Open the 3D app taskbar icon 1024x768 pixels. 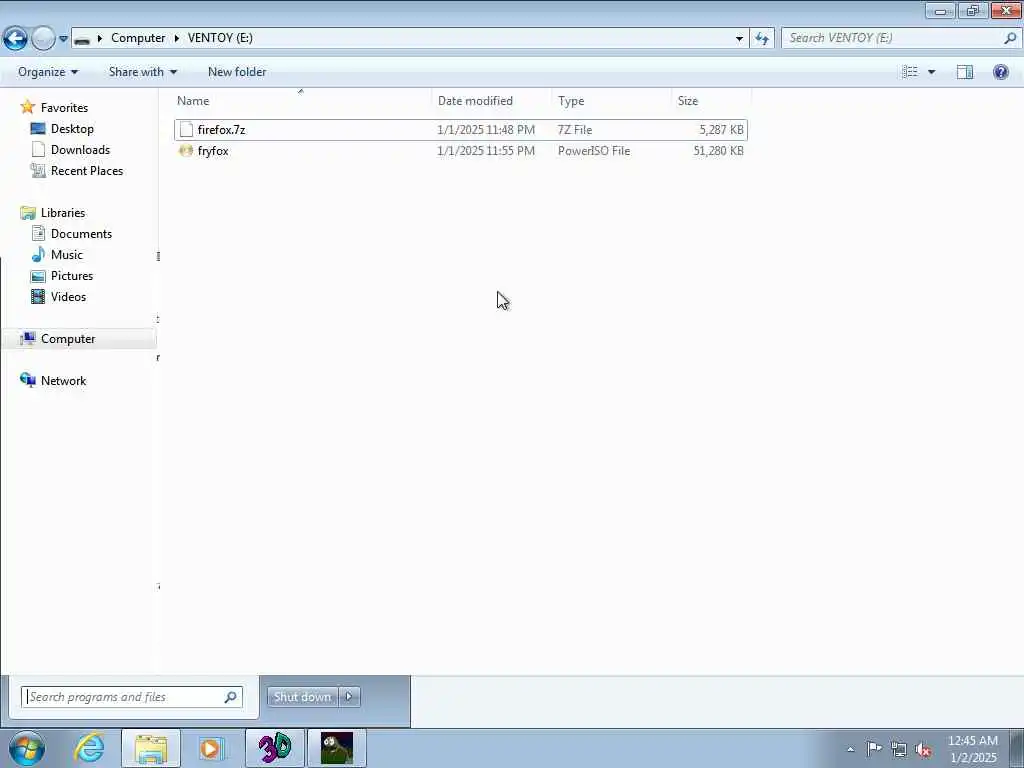(275, 748)
